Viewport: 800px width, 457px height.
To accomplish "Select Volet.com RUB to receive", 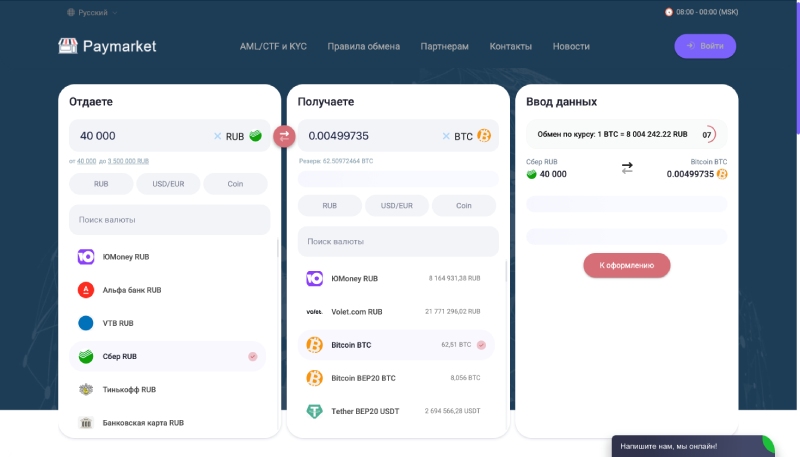I will (396, 312).
